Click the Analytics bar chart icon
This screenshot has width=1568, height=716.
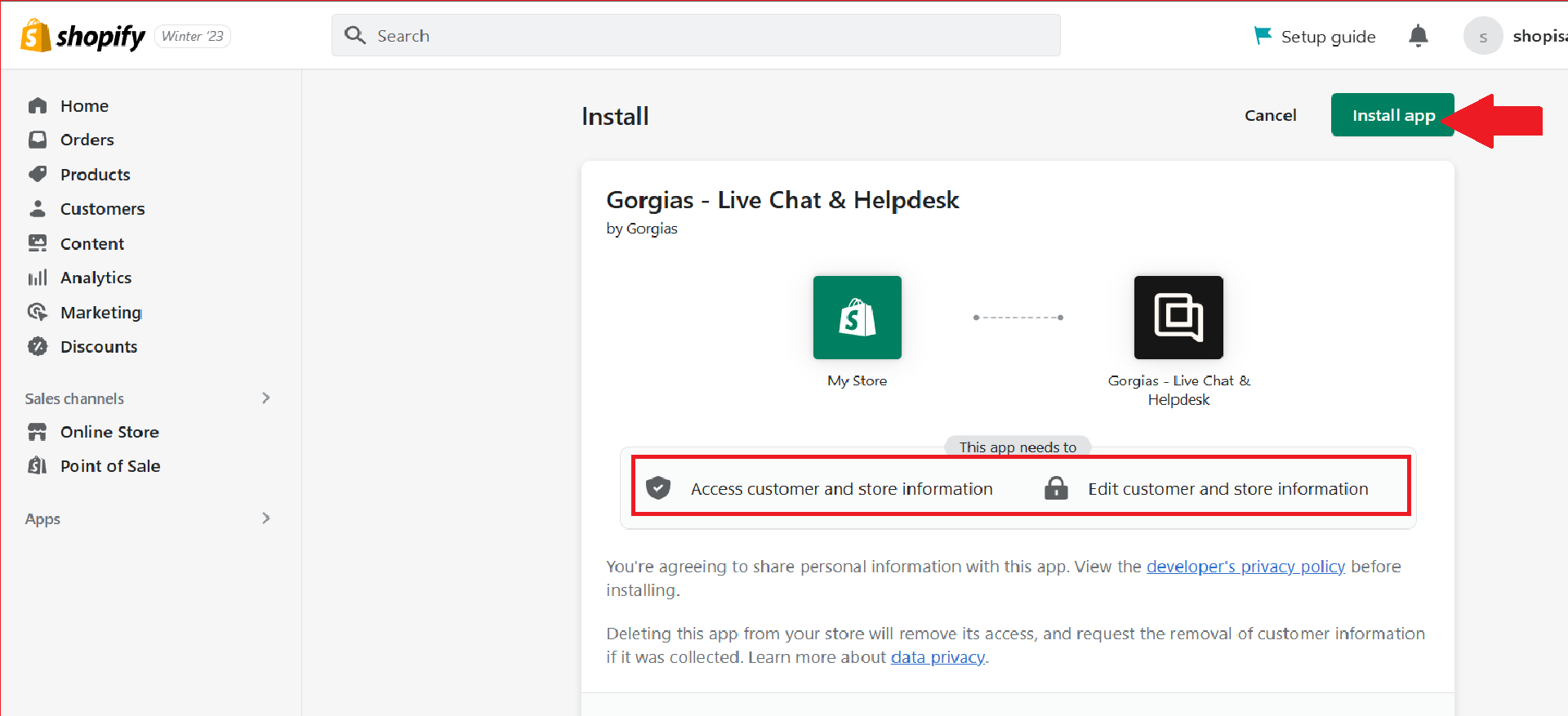tap(38, 278)
